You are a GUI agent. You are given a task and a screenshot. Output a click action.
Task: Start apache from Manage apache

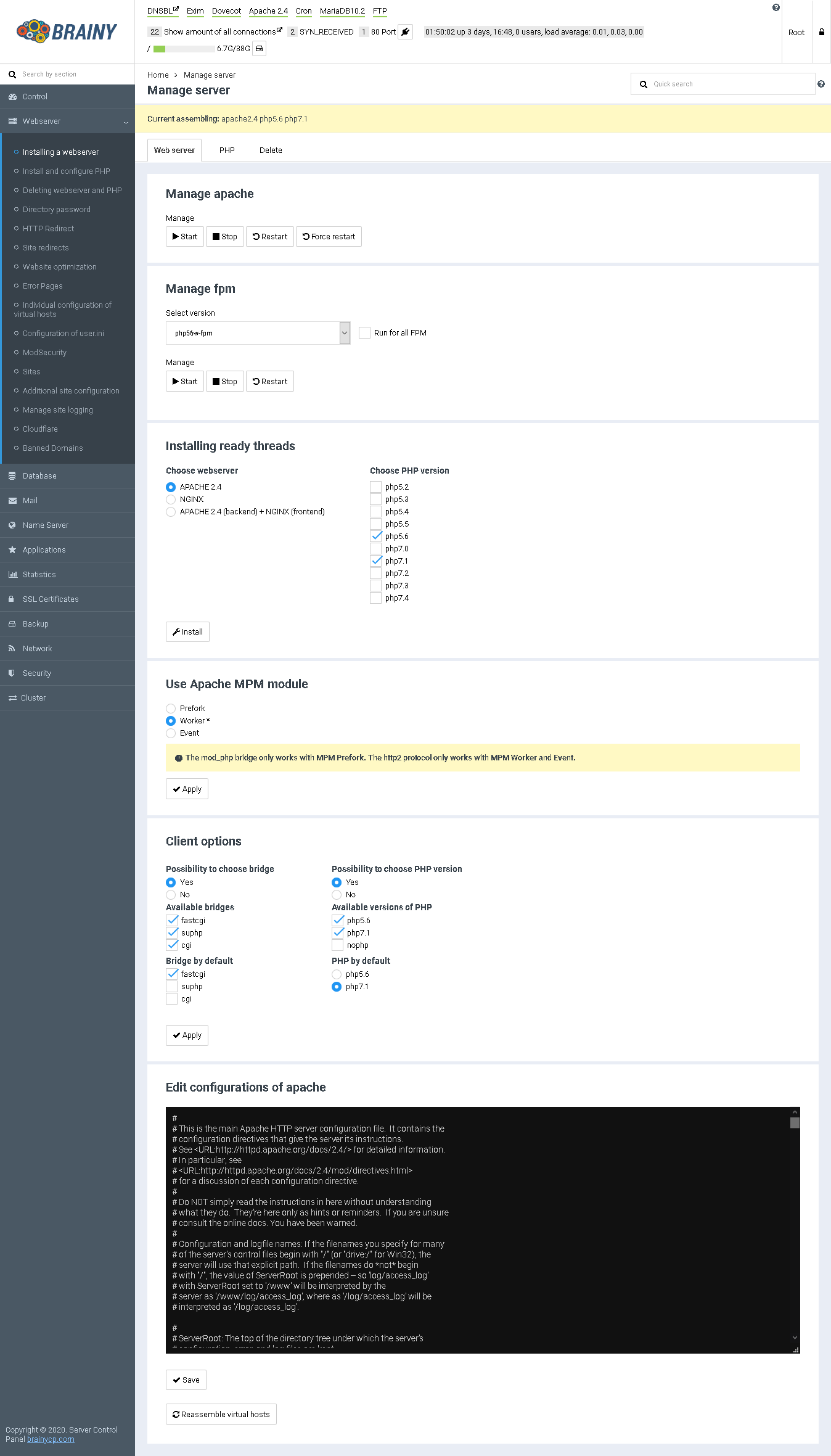(185, 237)
